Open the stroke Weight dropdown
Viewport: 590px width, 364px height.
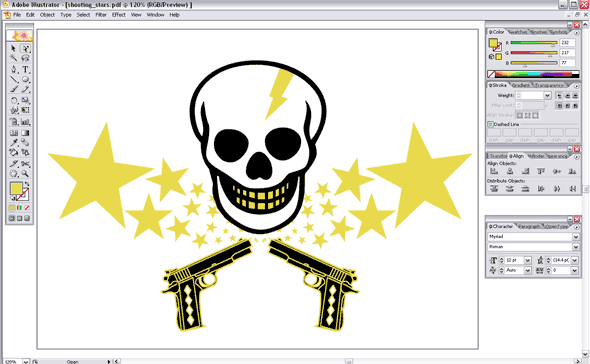pyautogui.click(x=547, y=96)
